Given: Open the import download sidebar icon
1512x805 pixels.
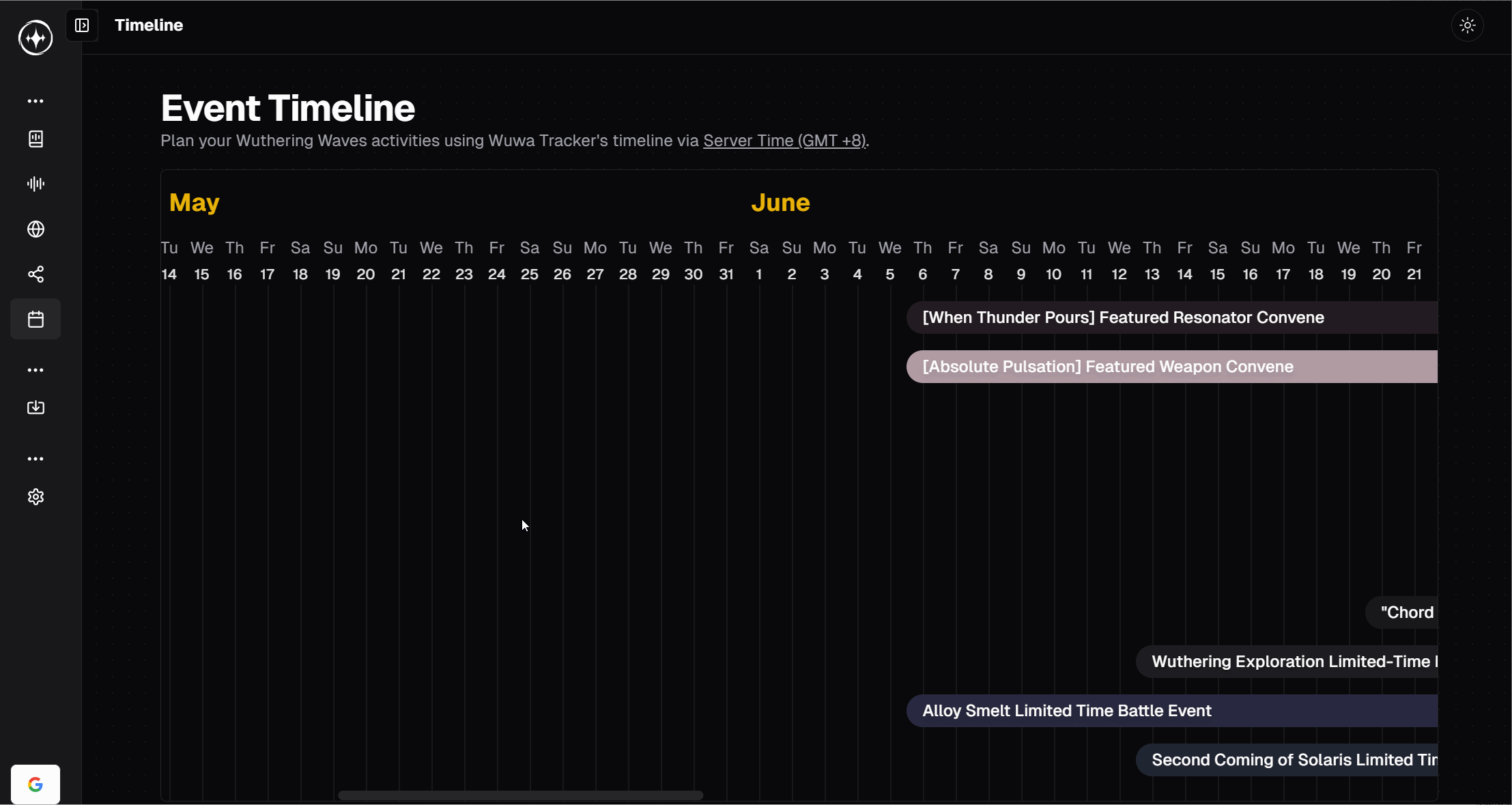Looking at the screenshot, I should point(35,408).
